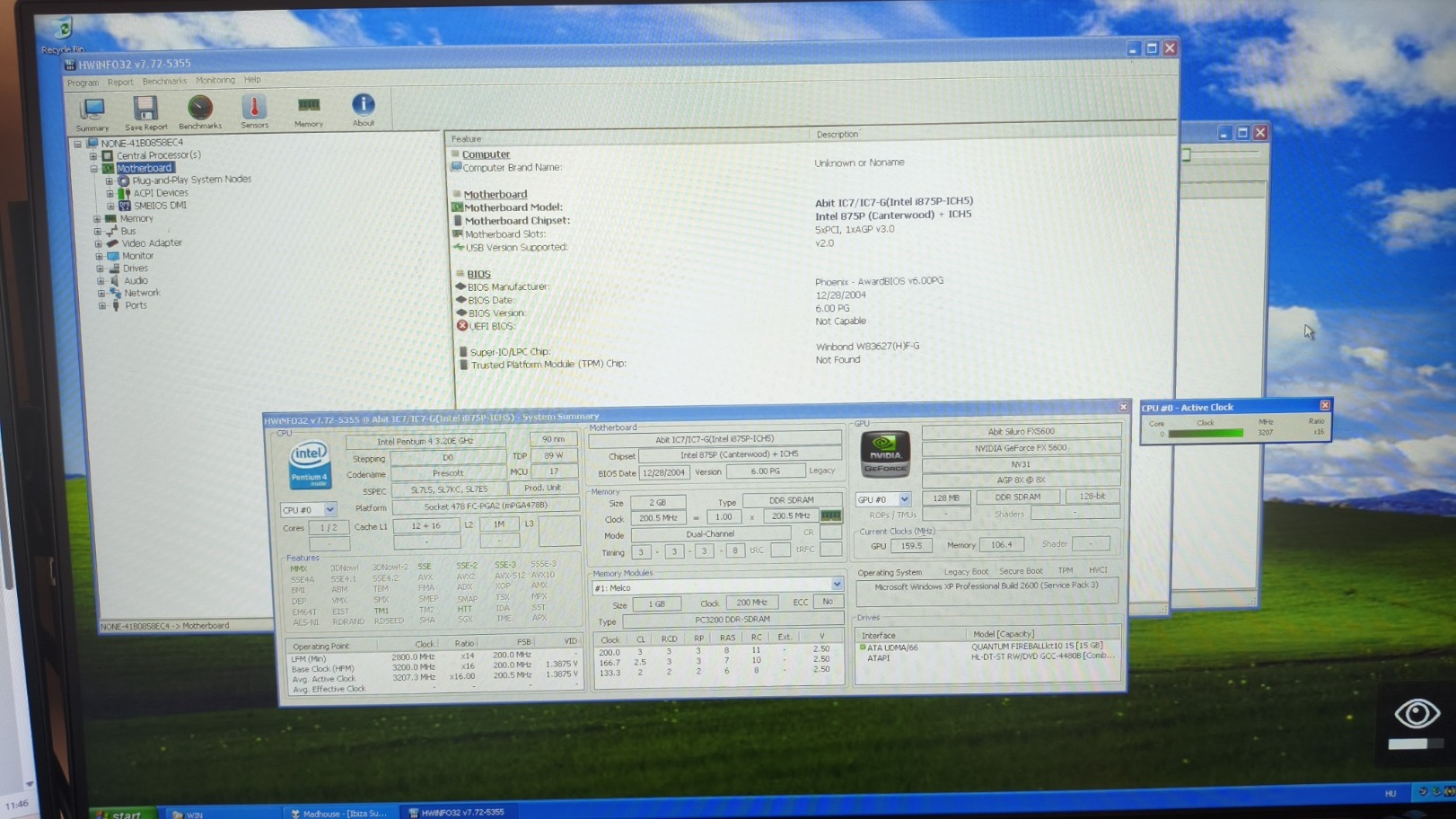Expand the Bus tree node
The image size is (1456, 819).
tap(98, 232)
